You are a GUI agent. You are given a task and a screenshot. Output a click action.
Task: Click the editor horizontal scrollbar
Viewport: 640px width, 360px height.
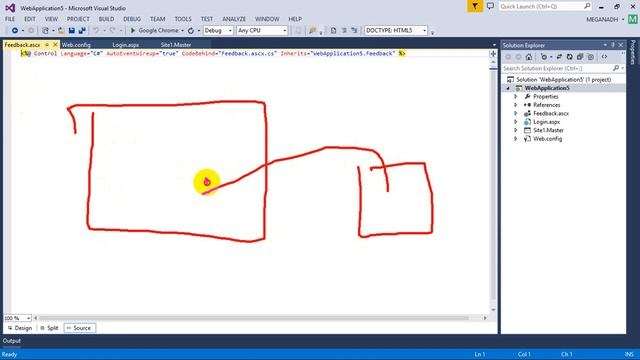[x=254, y=318]
